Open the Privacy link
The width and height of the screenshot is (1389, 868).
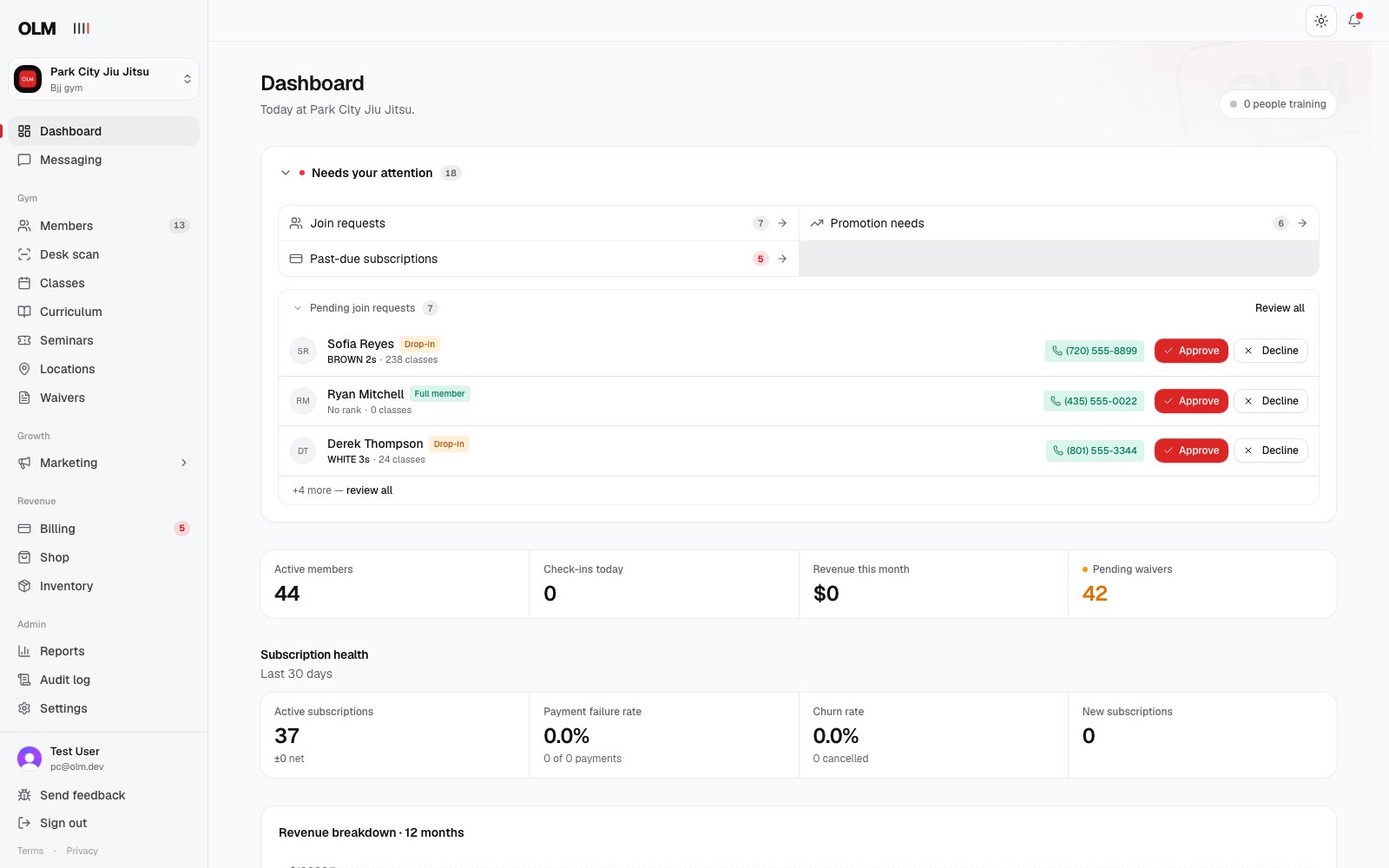pos(82,851)
